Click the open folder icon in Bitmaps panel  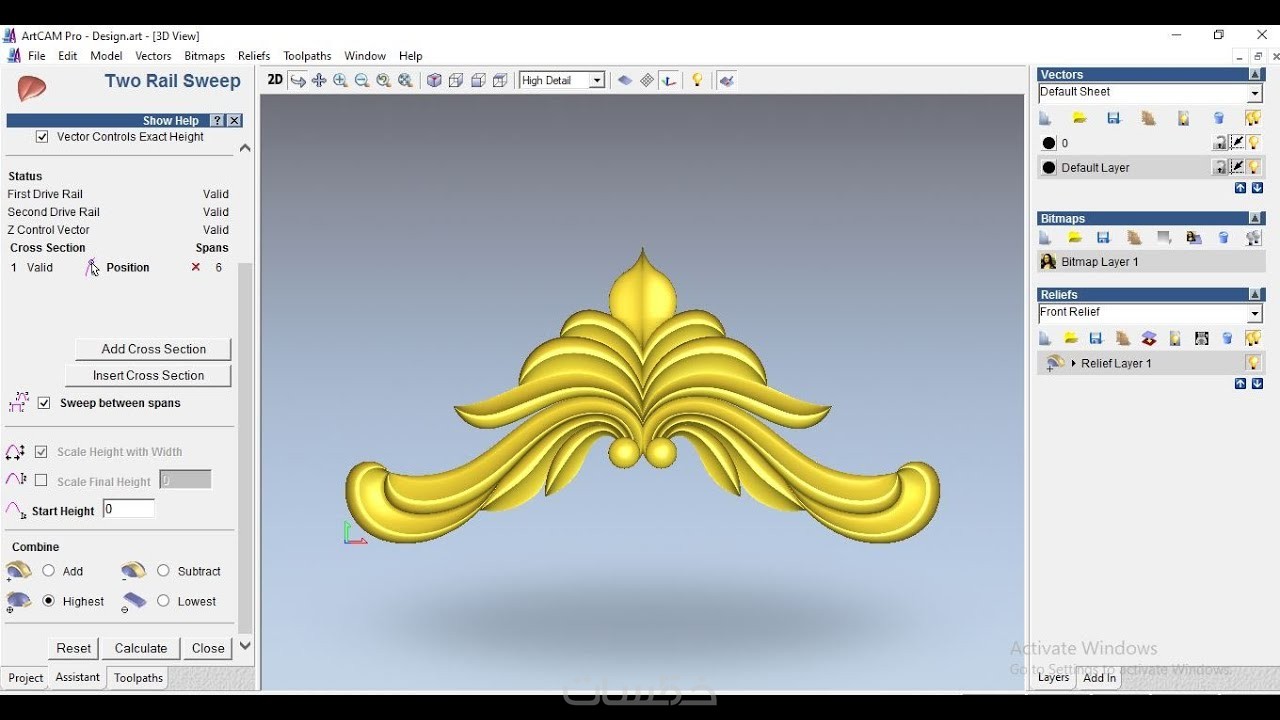[x=1075, y=238]
